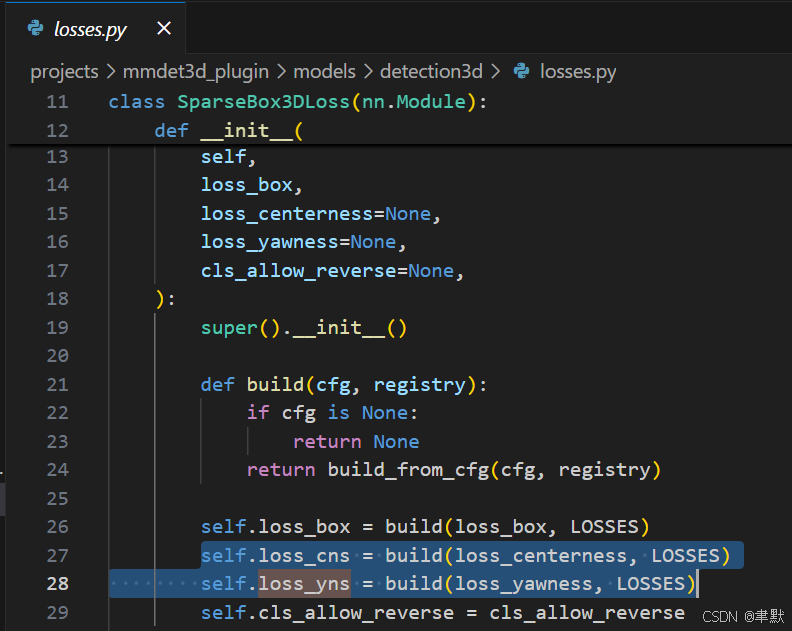Click the chevron after 'models' breadcrumb
Screen dimensions: 792x631
tap(368, 72)
